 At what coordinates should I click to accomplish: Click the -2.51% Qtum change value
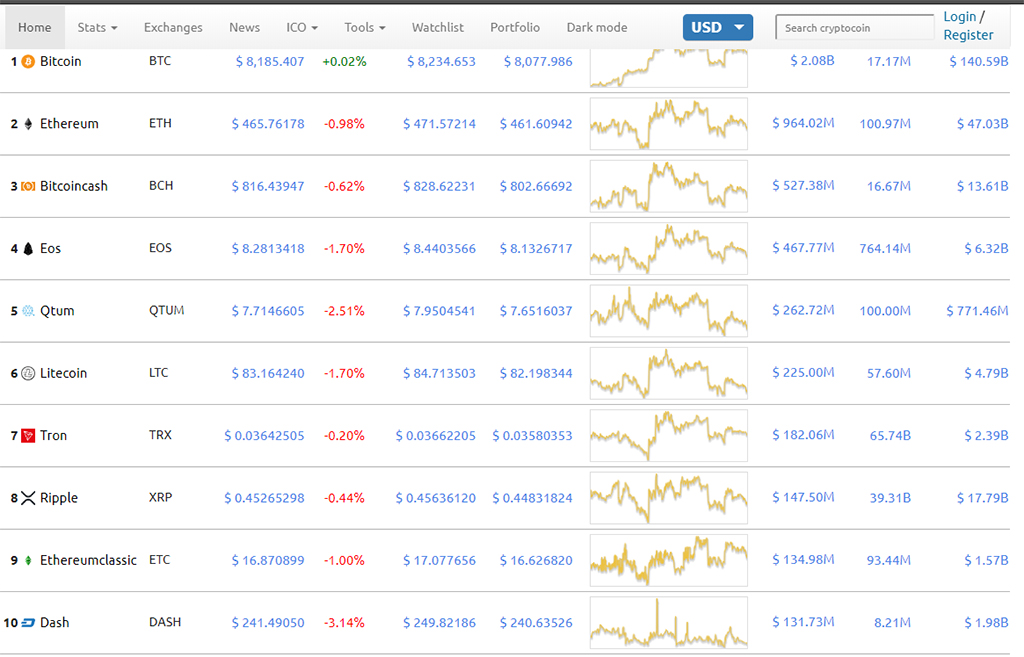[344, 311]
